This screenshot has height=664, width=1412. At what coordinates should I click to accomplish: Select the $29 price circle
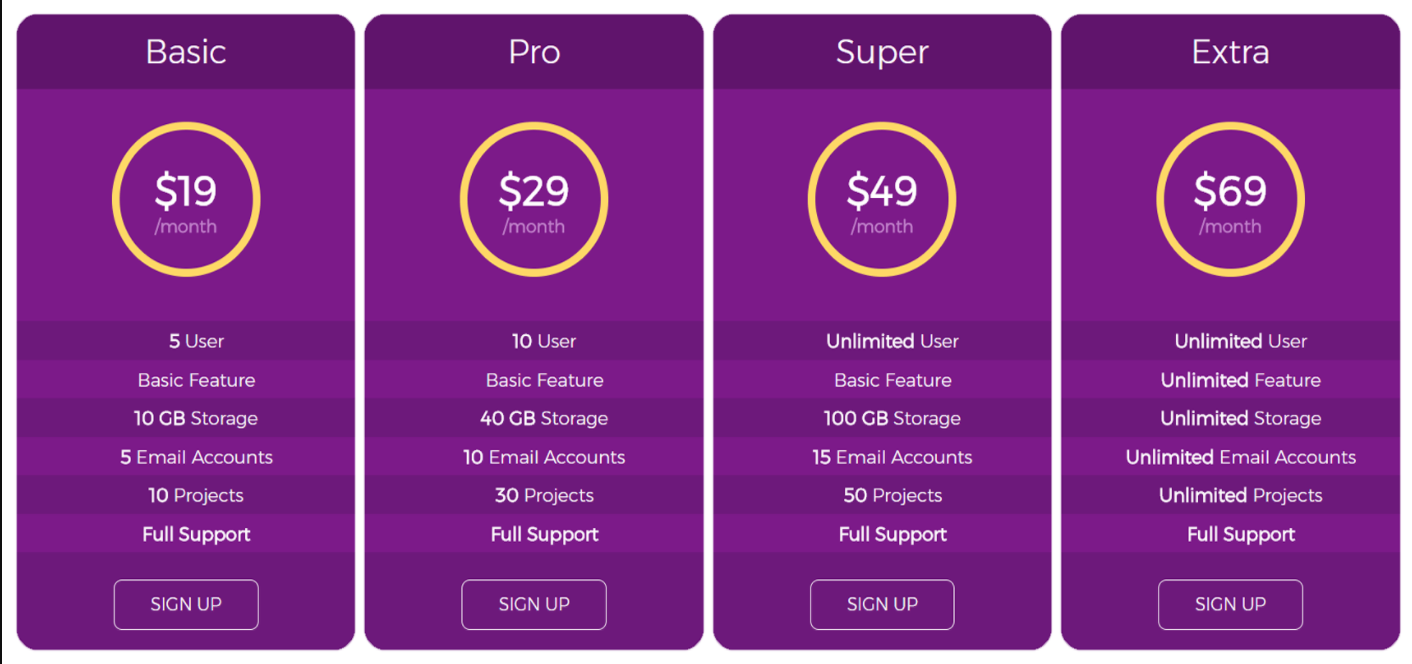(533, 198)
